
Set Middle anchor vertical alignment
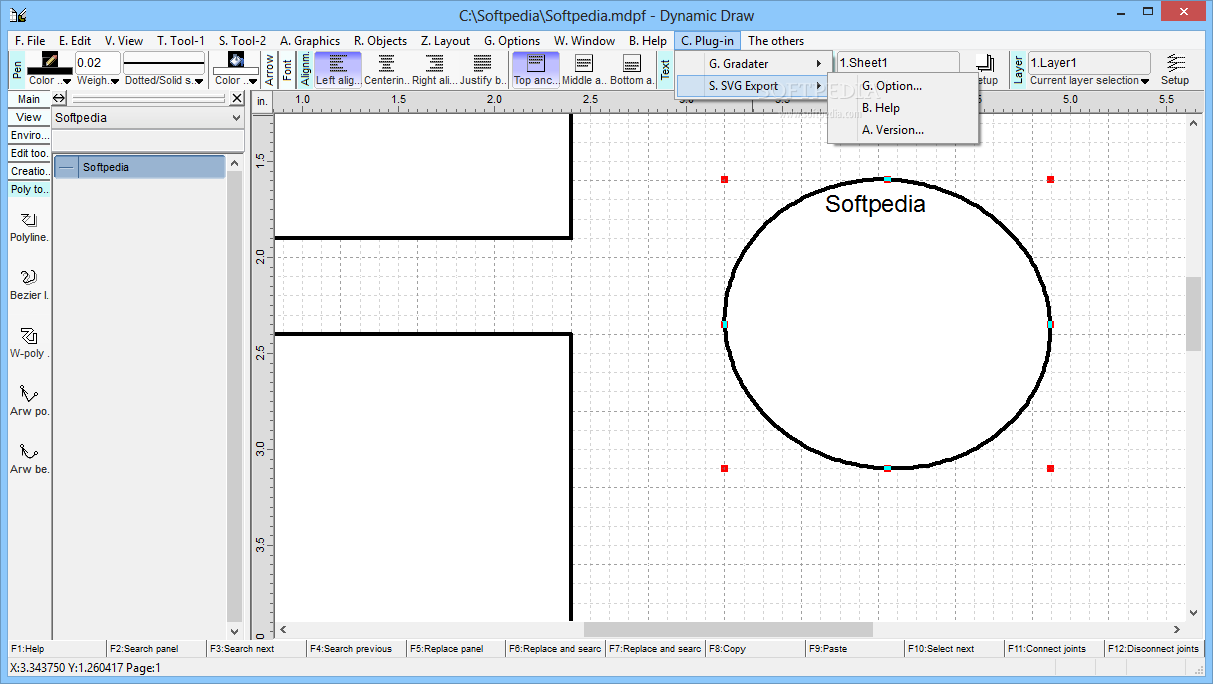pyautogui.click(x=584, y=69)
